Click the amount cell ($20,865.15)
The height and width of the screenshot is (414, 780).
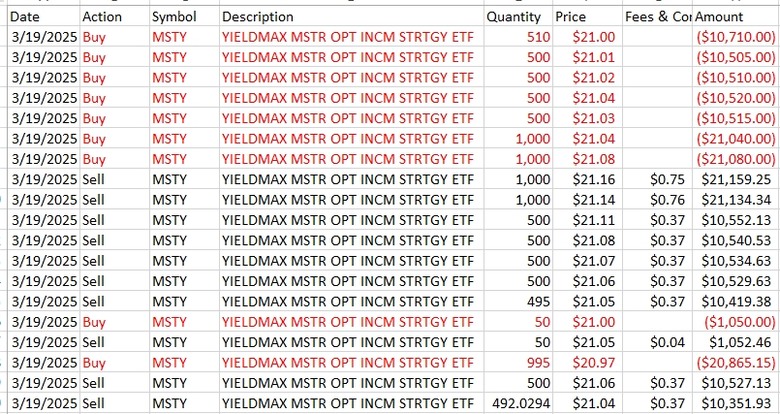tap(736, 363)
